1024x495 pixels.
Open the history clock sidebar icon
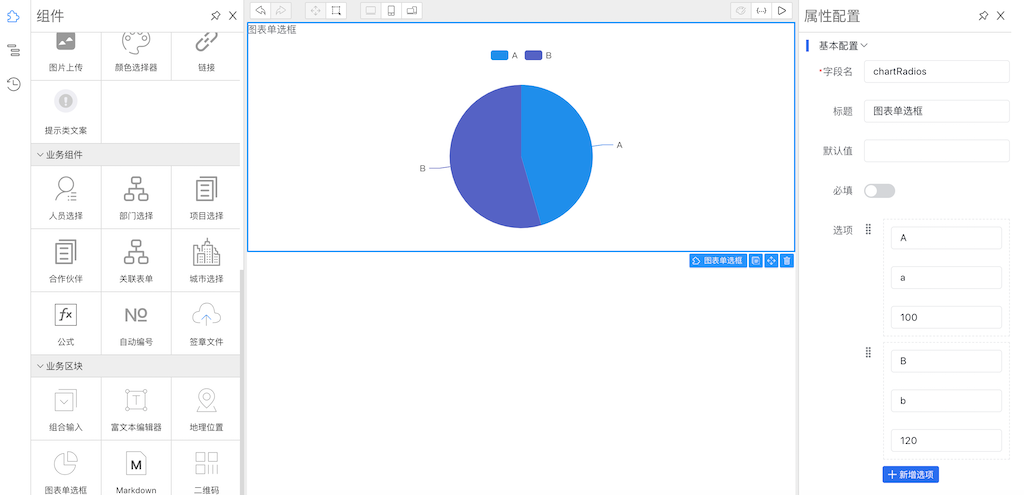coord(14,84)
